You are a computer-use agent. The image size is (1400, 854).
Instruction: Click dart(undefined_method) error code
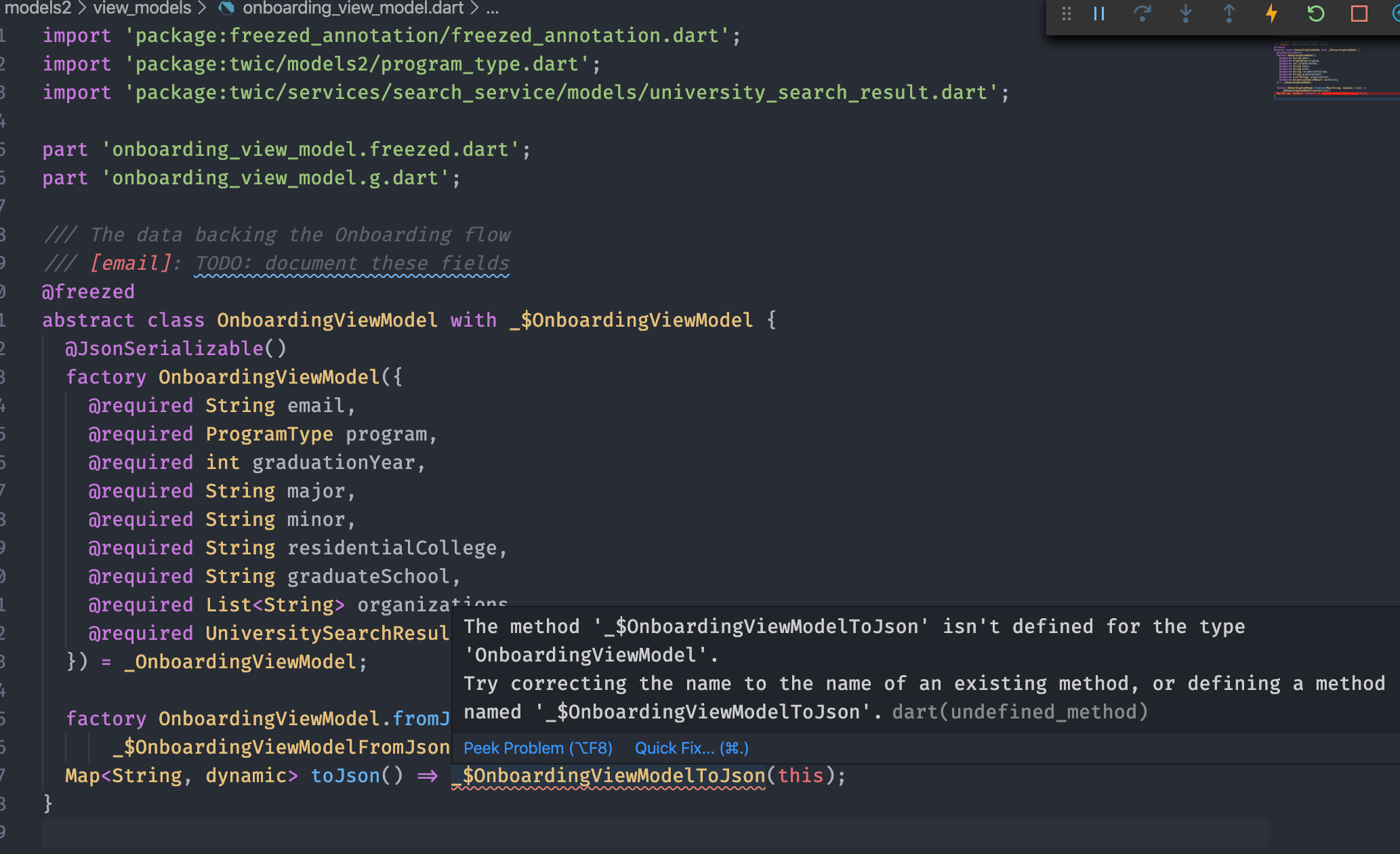[1020, 712]
